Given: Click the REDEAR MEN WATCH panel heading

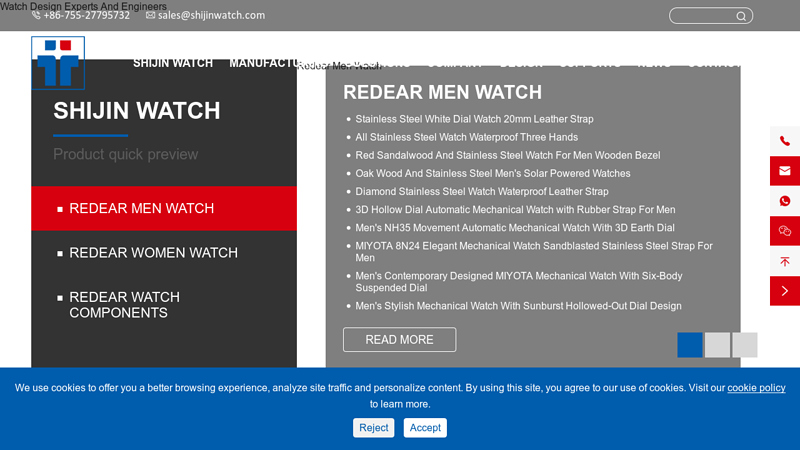Looking at the screenshot, I should [442, 92].
